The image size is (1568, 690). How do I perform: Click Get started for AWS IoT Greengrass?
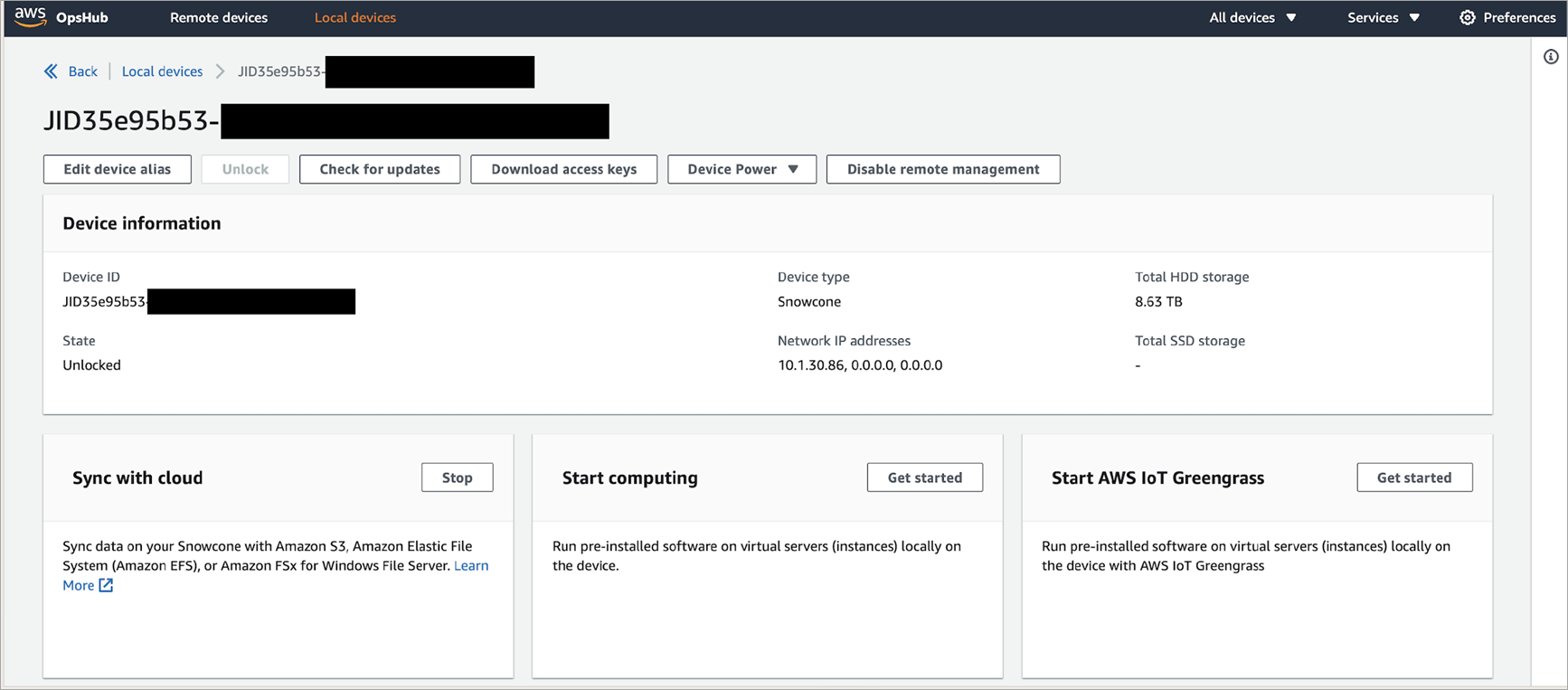[x=1414, y=477]
